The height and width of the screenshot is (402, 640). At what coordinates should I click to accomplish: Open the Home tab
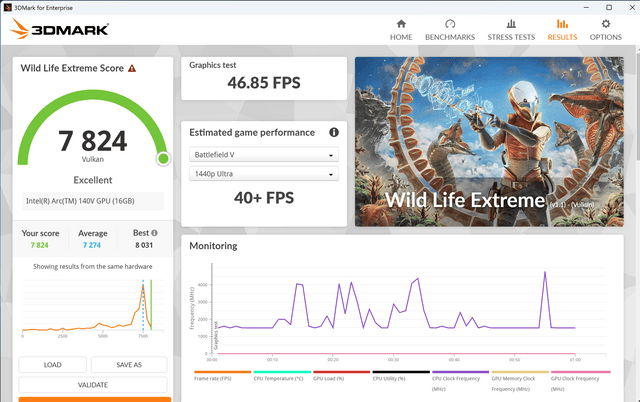pos(401,30)
